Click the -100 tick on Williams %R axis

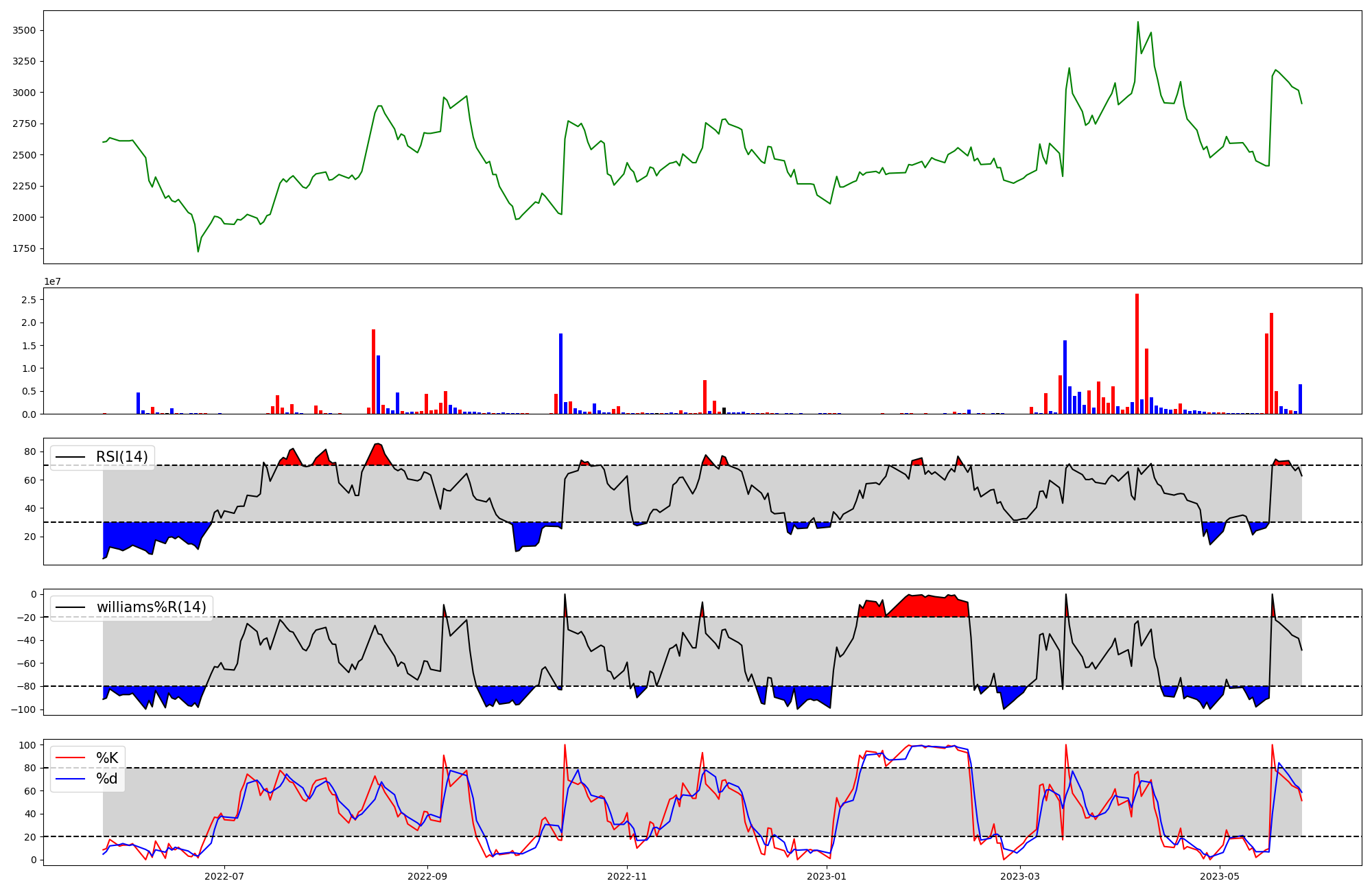click(x=23, y=709)
